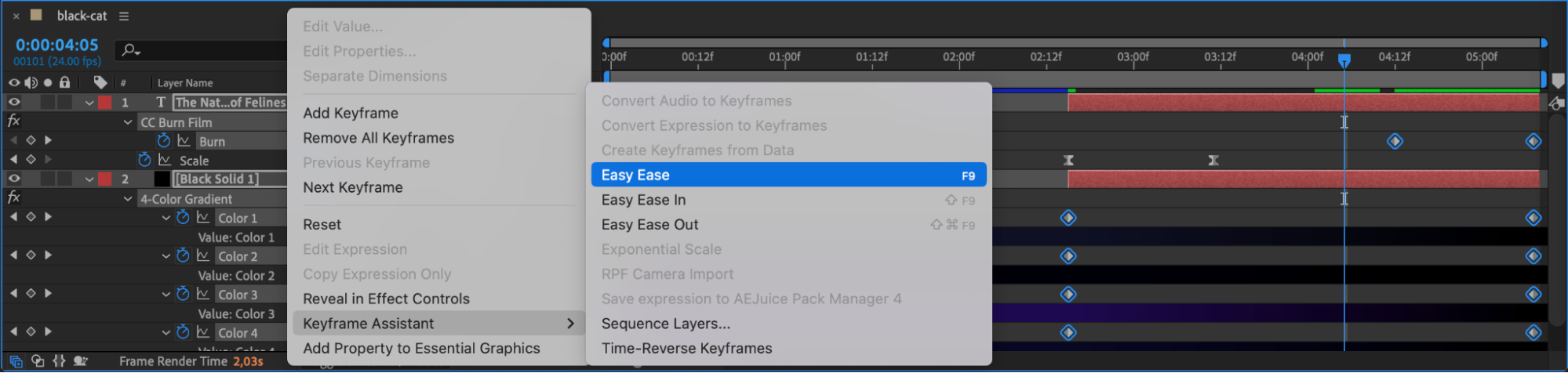Toggle visibility of Black Solid 1 layer
Viewport: 1568px width, 373px height.
point(14,179)
